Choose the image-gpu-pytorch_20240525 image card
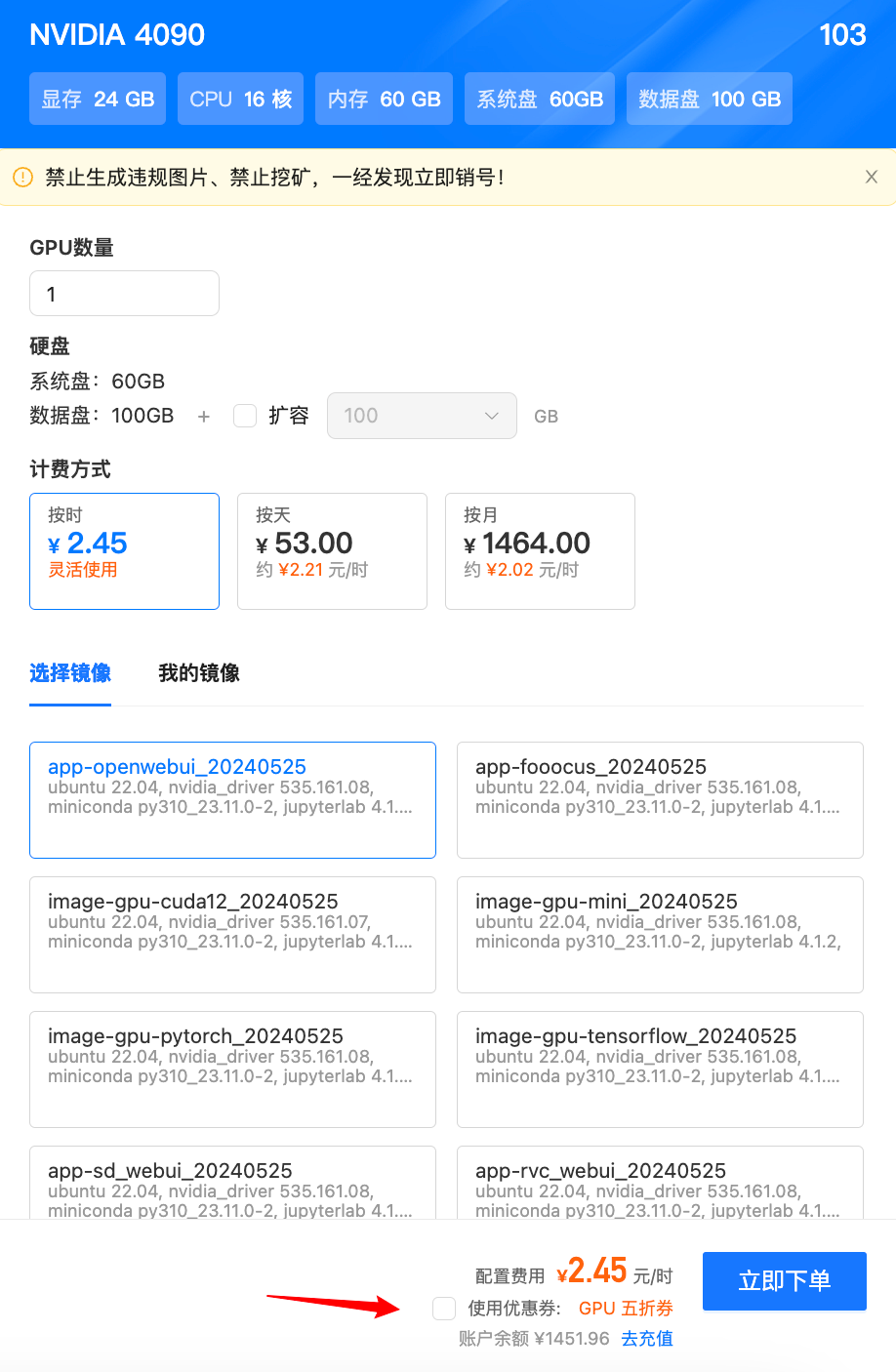The width and height of the screenshot is (896, 1372). click(232, 1069)
